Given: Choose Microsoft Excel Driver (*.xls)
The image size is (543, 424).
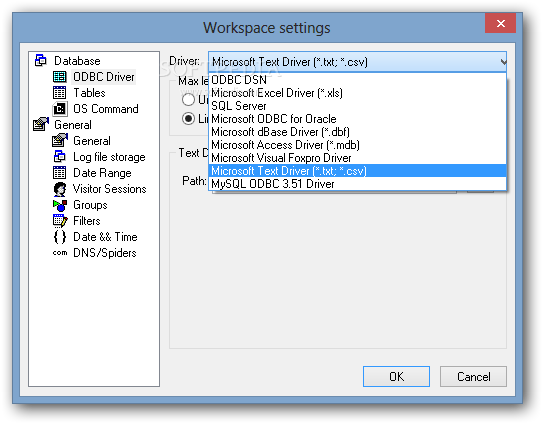Looking at the screenshot, I should [x=357, y=93].
